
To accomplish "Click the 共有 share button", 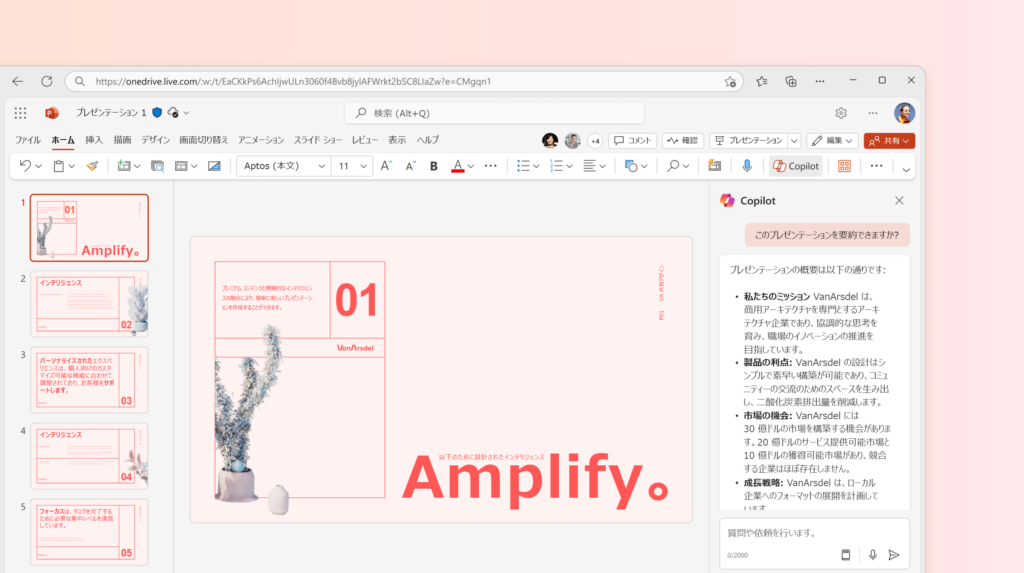I will point(889,140).
